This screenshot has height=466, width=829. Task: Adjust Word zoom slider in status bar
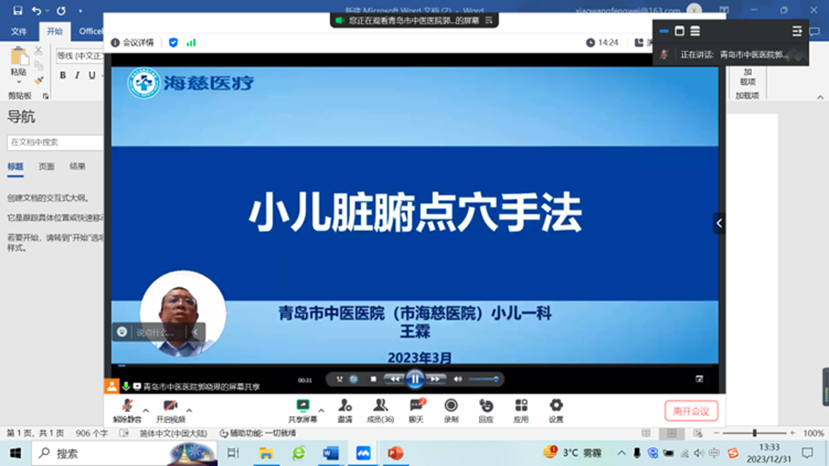[754, 433]
